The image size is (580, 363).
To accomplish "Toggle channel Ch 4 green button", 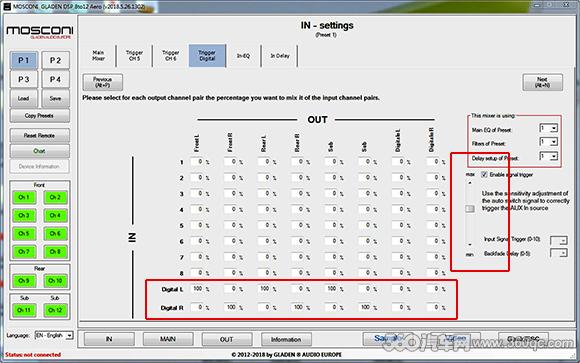I will point(55,215).
